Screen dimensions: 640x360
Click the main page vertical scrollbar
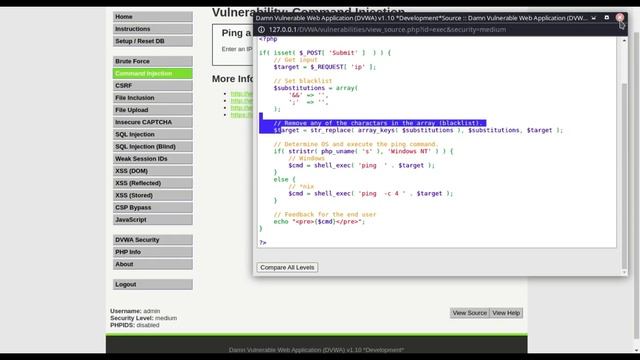(637, 184)
